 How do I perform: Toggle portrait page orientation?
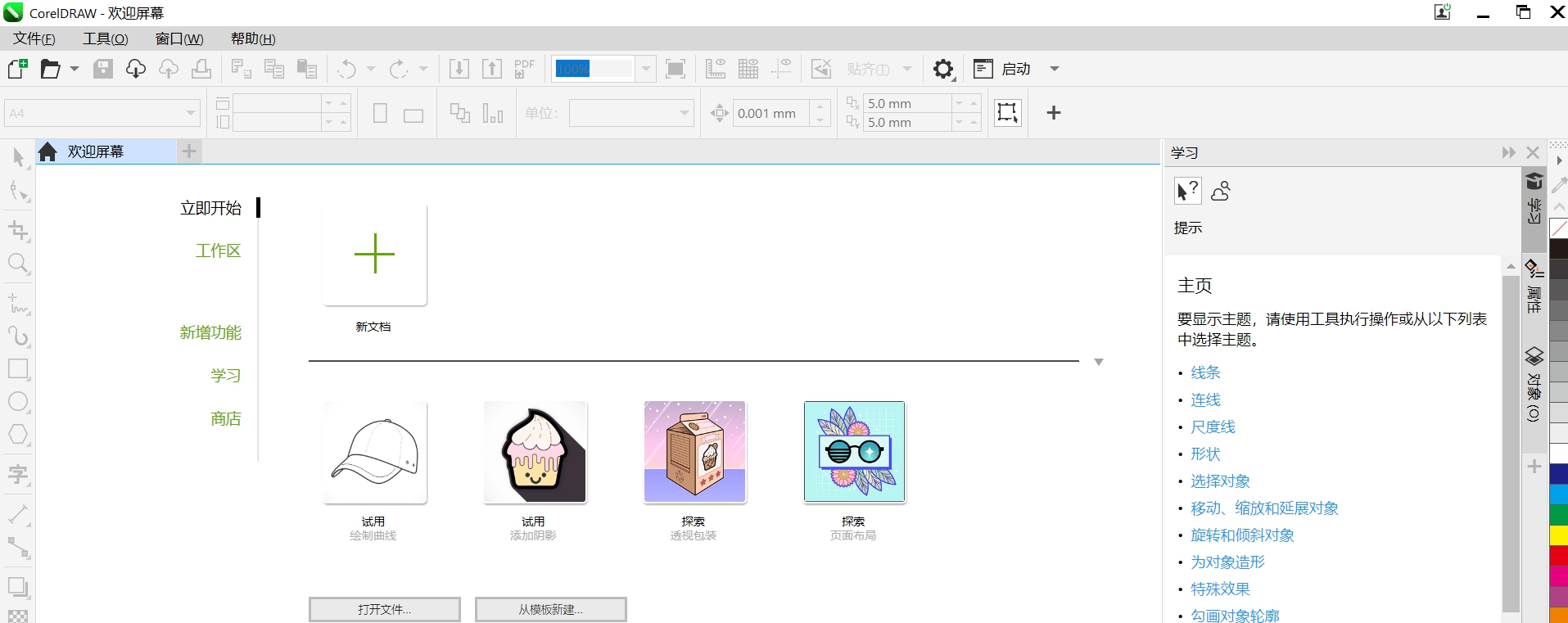coord(380,113)
